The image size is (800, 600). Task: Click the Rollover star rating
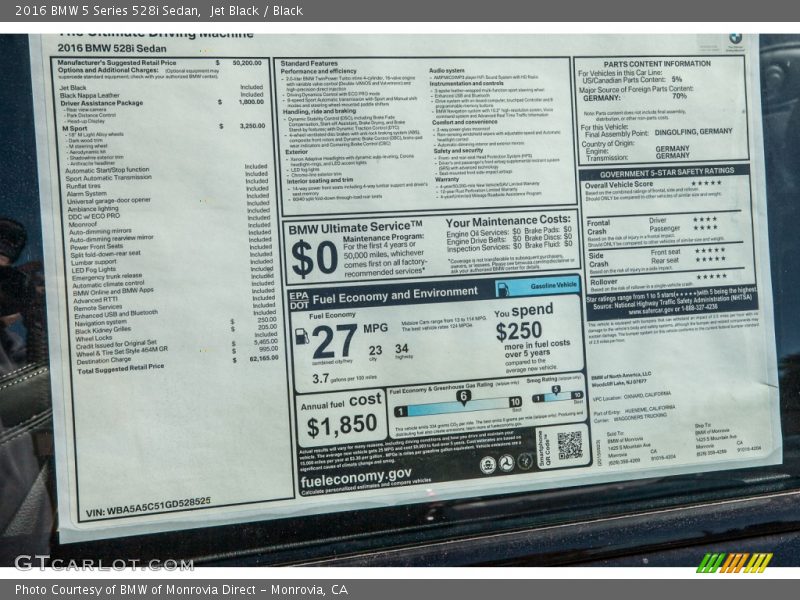click(711, 276)
